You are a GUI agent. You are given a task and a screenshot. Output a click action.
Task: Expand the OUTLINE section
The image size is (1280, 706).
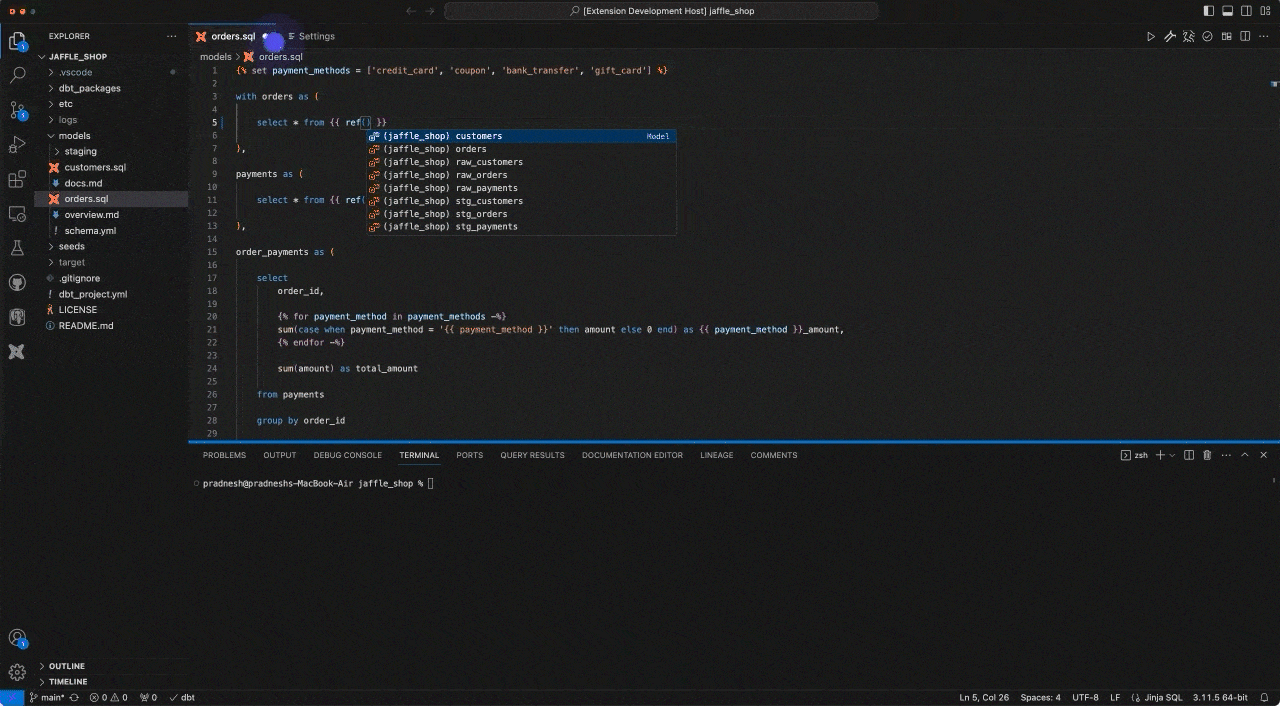[111, 666]
